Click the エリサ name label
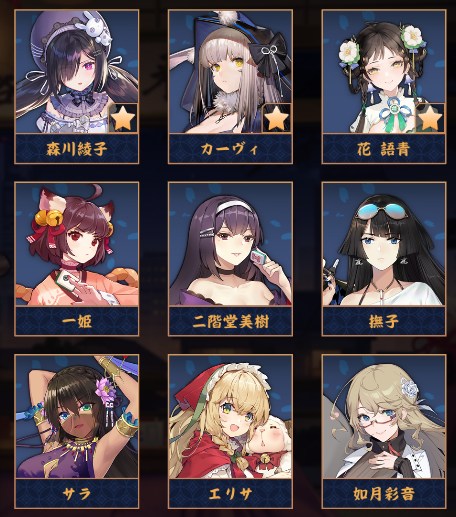The width and height of the screenshot is (456, 517). point(230,493)
